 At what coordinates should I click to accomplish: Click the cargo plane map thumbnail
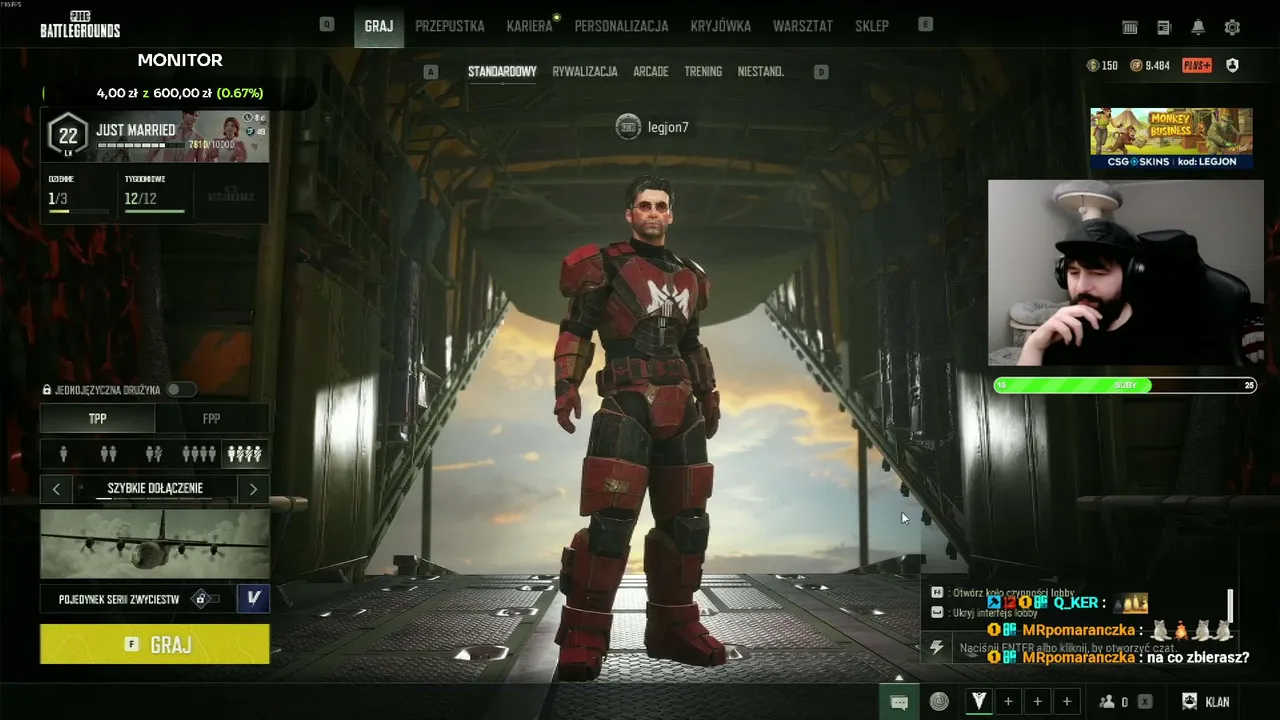(155, 544)
